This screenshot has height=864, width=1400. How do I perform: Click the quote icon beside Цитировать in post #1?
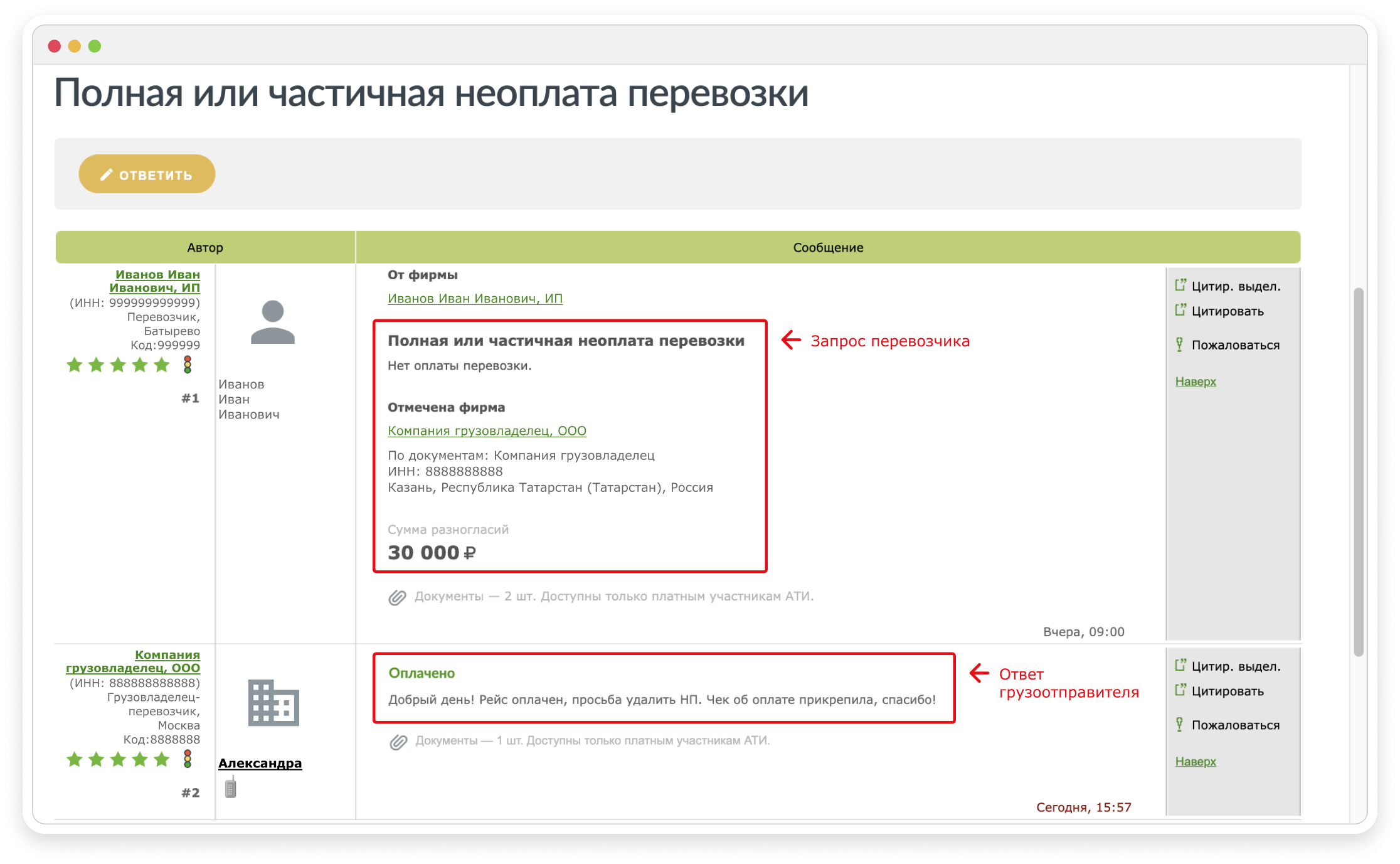[1180, 310]
